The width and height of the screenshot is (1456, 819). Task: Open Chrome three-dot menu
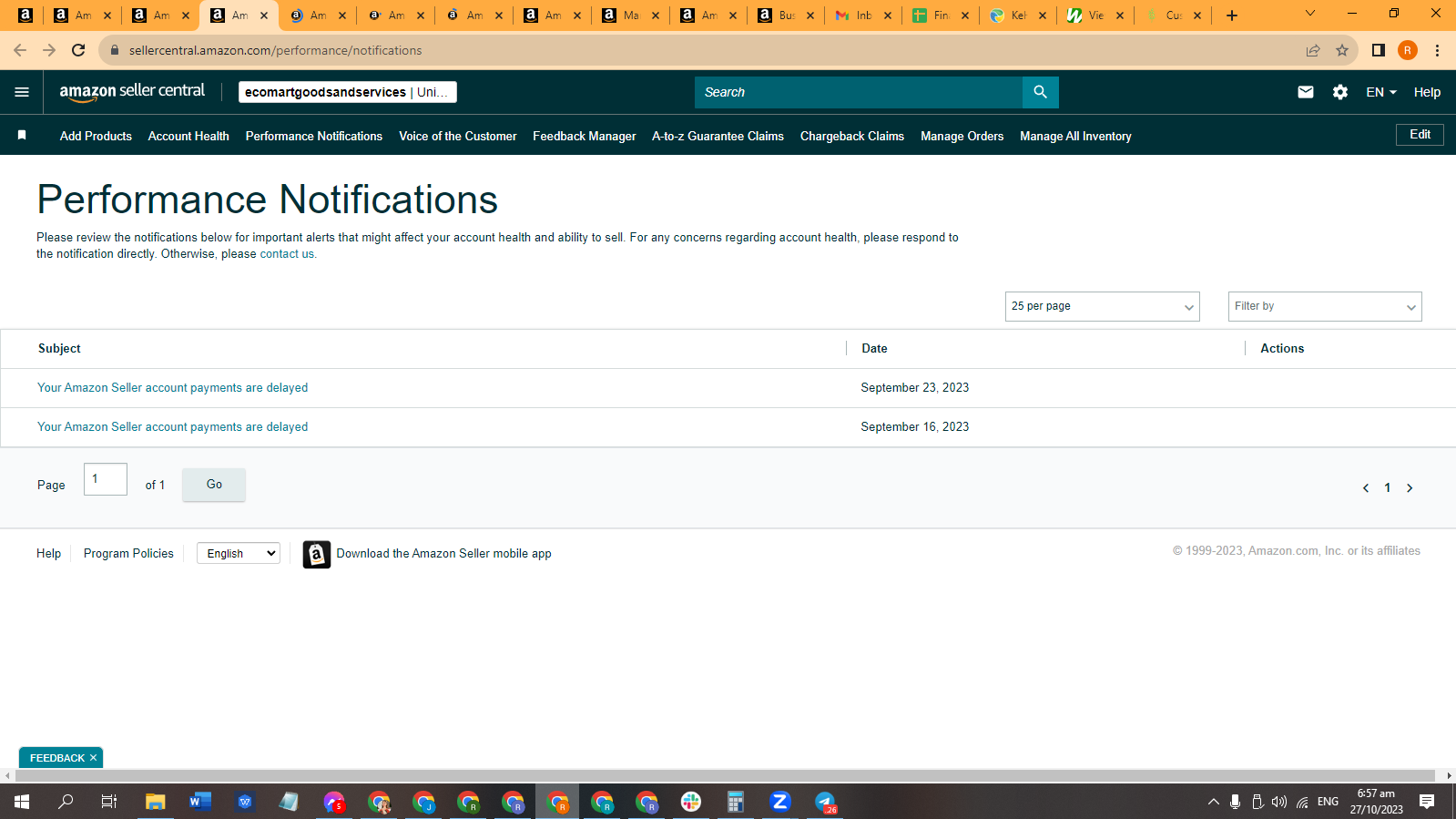tap(1437, 50)
